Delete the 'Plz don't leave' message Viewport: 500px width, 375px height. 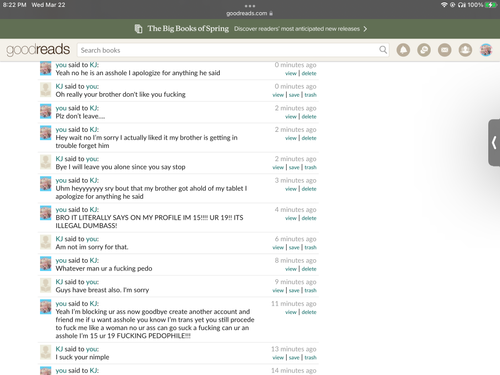[309, 117]
